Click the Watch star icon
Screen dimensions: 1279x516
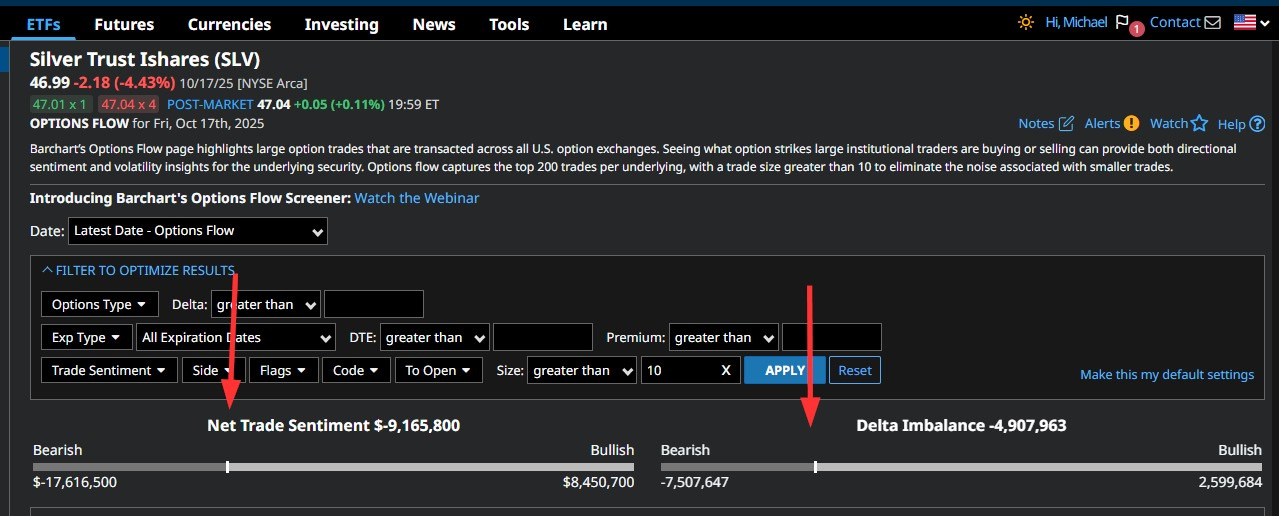pyautogui.click(x=1199, y=123)
